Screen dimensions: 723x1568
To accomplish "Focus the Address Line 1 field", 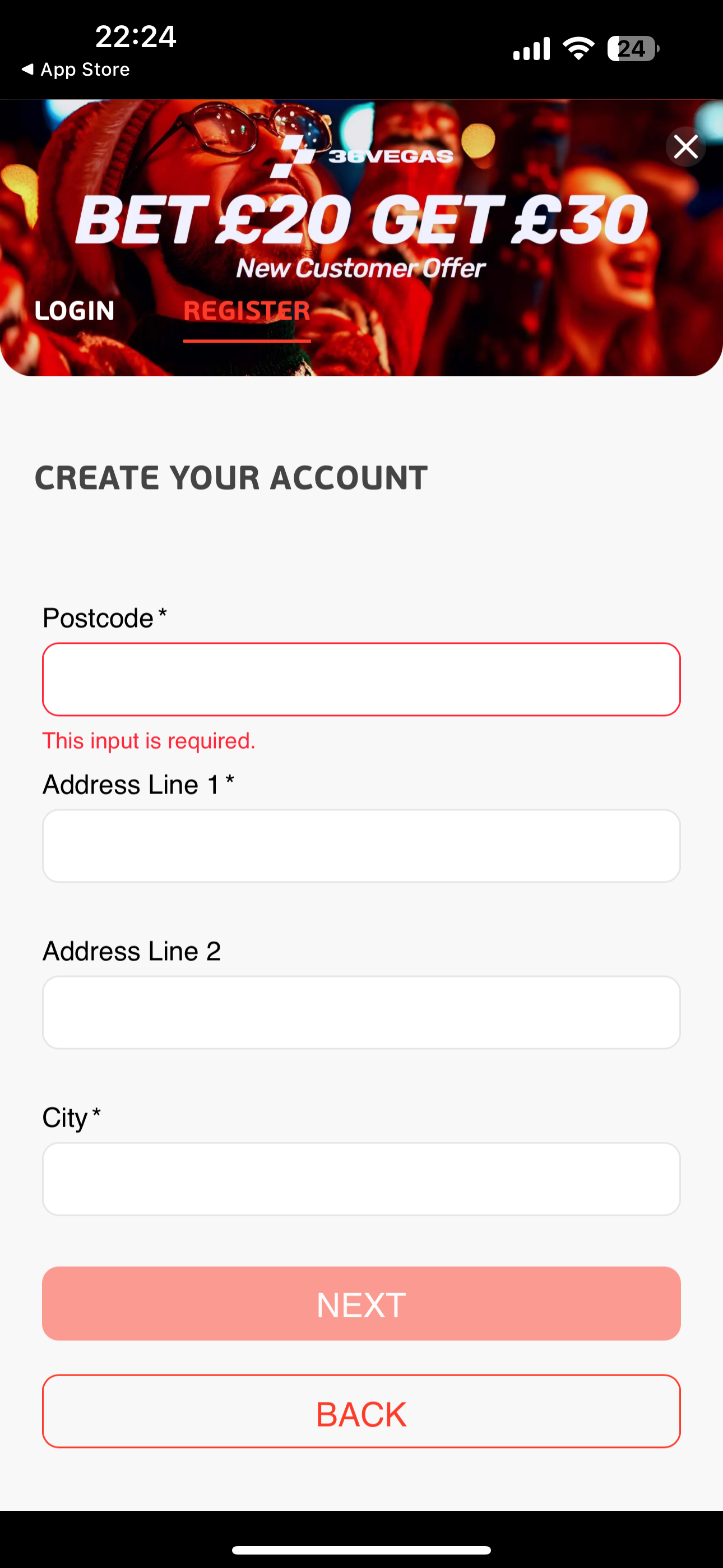I will 361,846.
